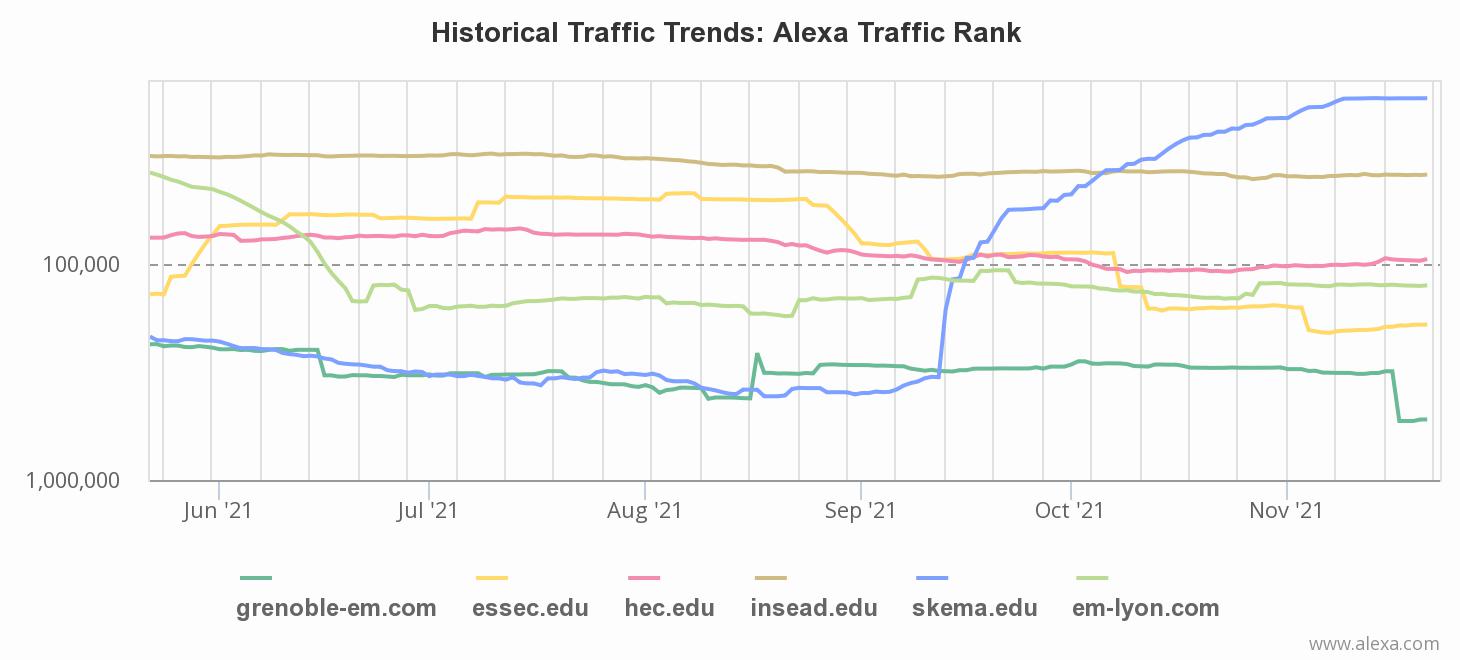
Task: Click the Nov '21 axis label
Action: (x=1287, y=511)
